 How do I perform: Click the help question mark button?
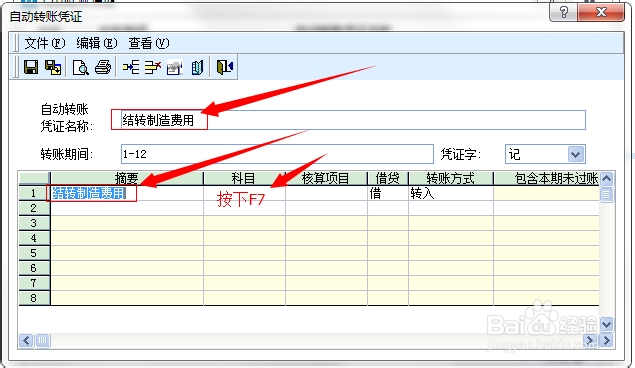[563, 12]
